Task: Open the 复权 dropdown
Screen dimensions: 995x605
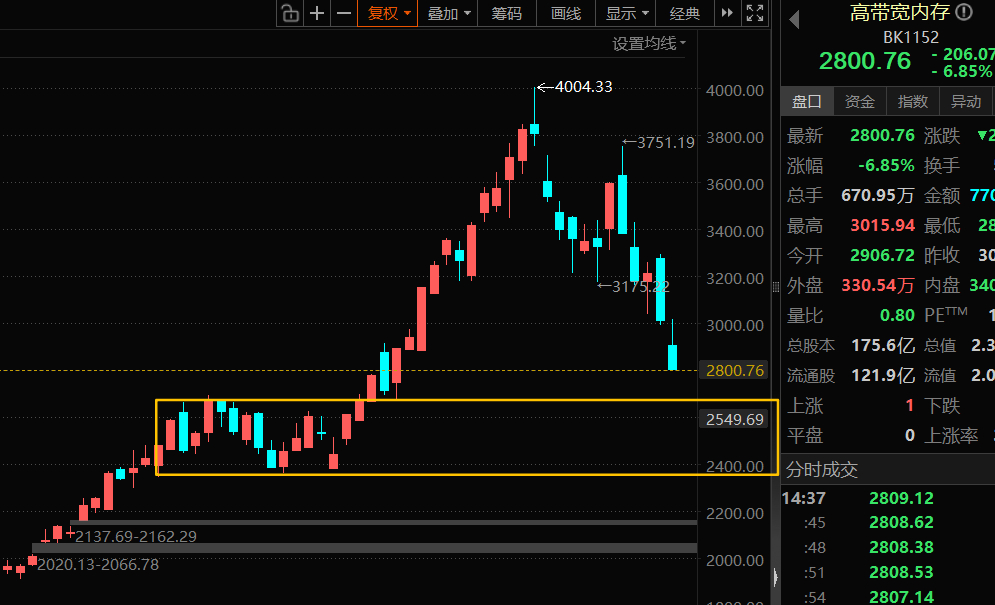Action: coord(388,13)
